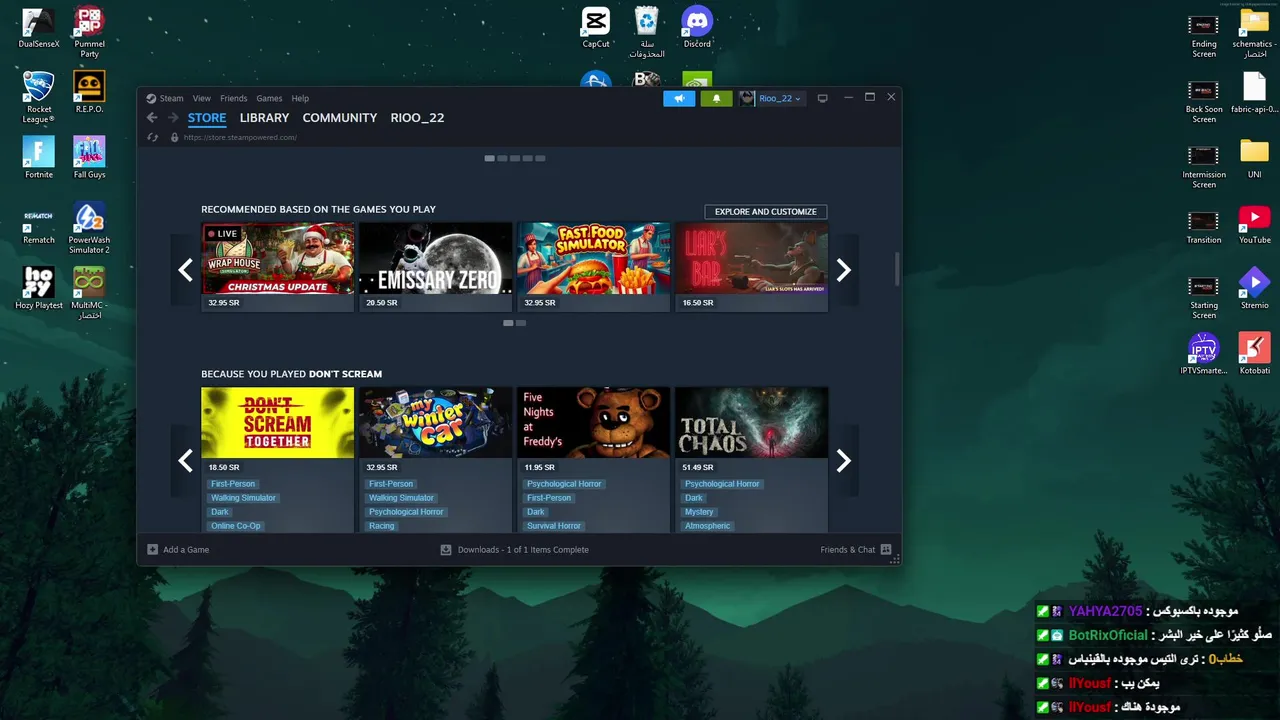Open Friends & Chat icon

(x=885, y=549)
